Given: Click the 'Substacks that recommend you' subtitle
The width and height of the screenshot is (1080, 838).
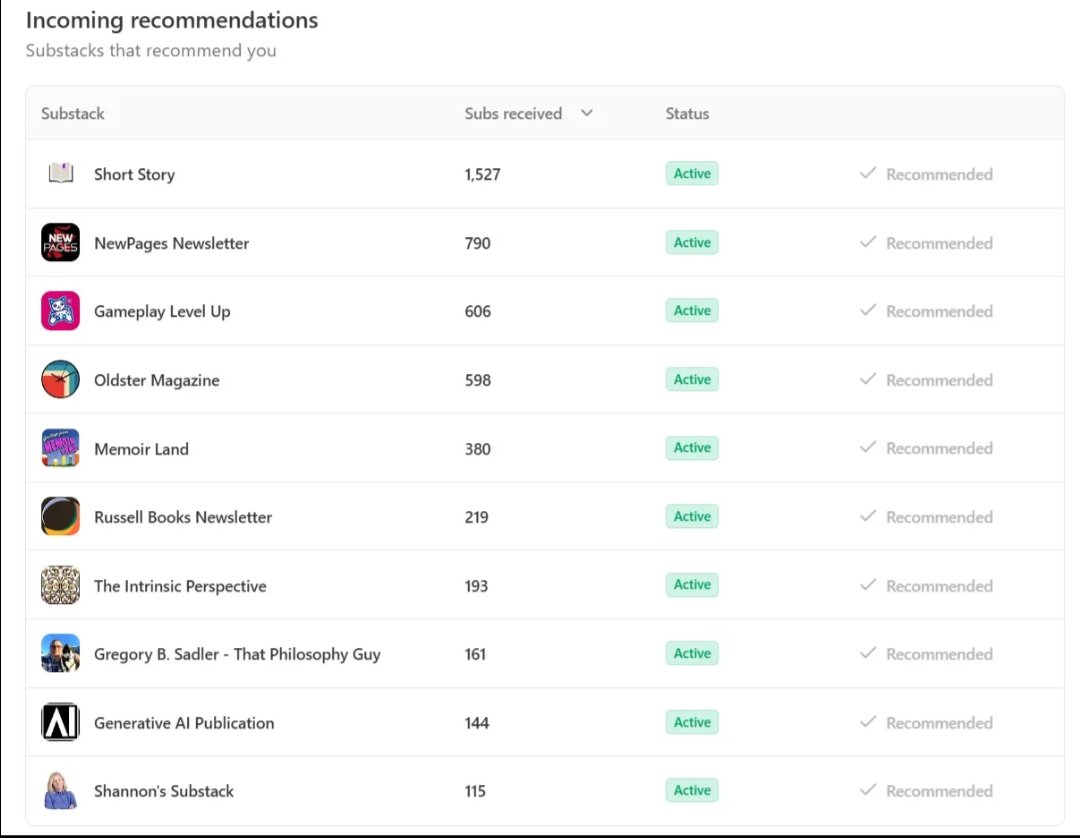Looking at the screenshot, I should point(151,51).
